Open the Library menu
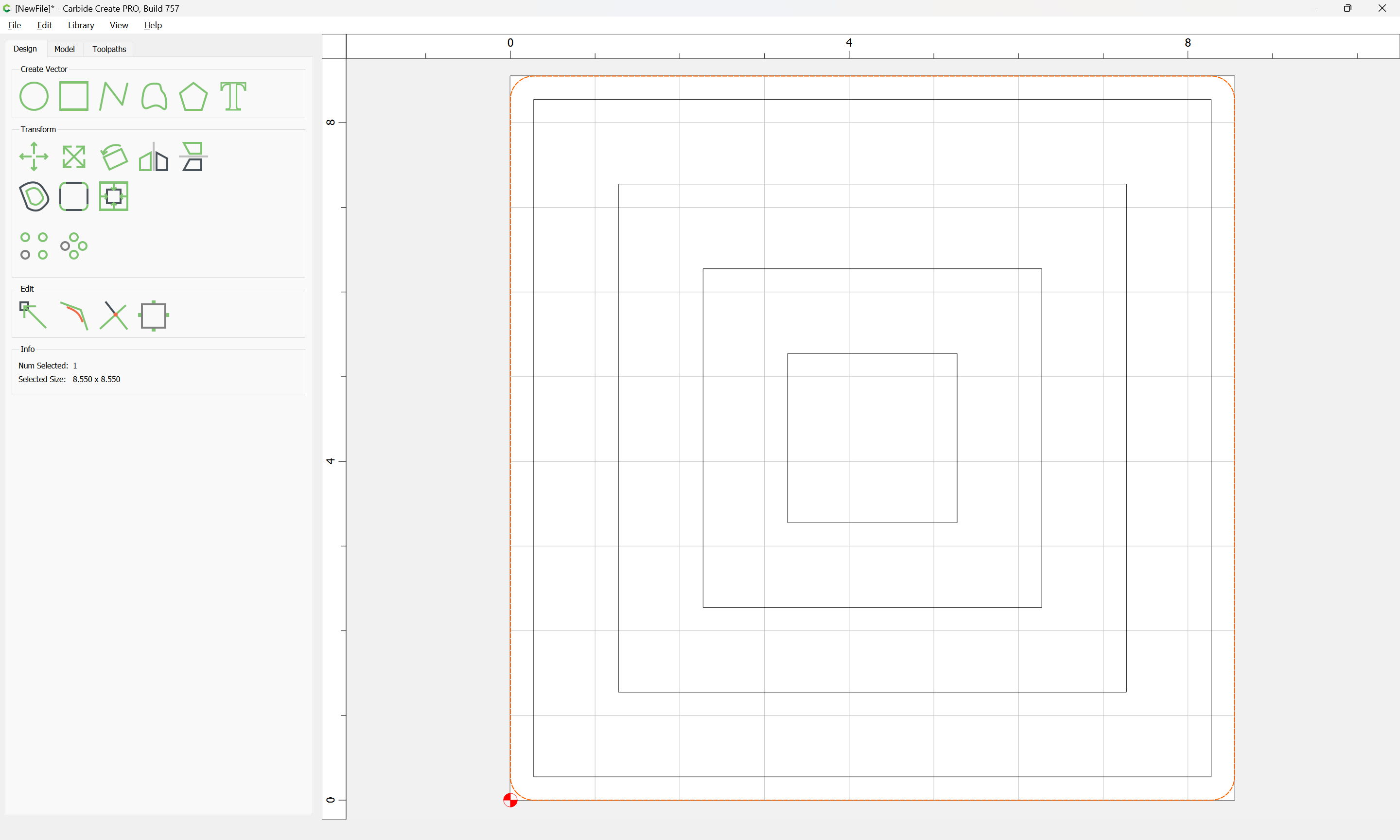Viewport: 1400px width, 840px height. 81,25
